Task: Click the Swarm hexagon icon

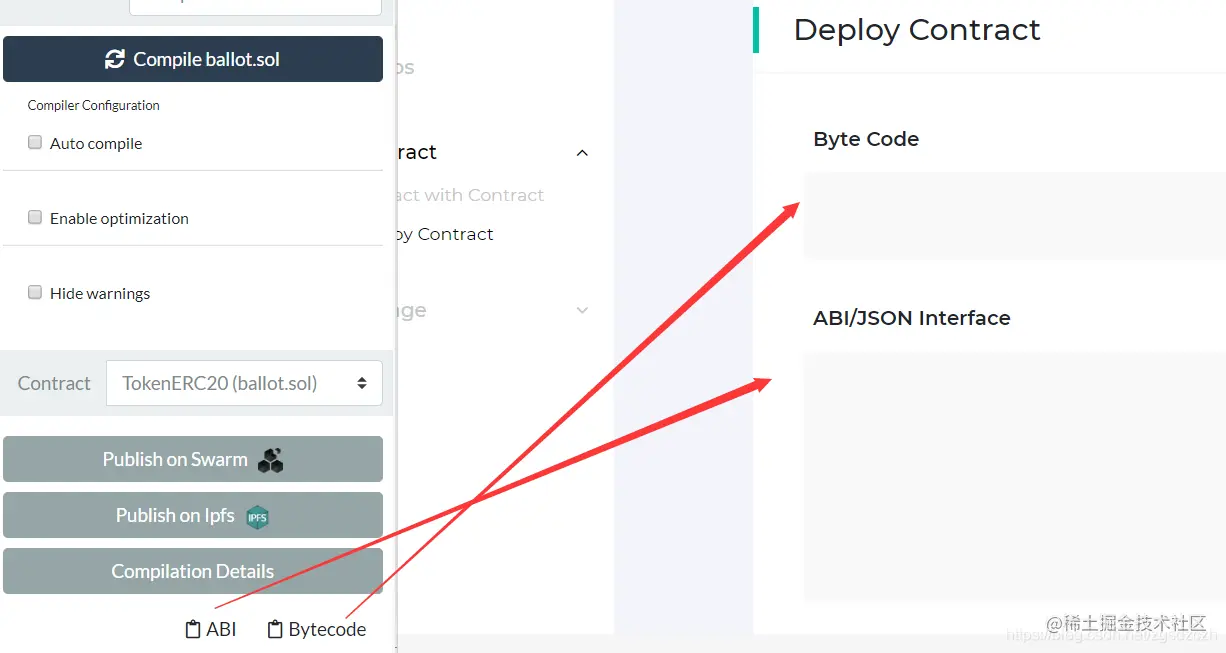Action: point(271,460)
